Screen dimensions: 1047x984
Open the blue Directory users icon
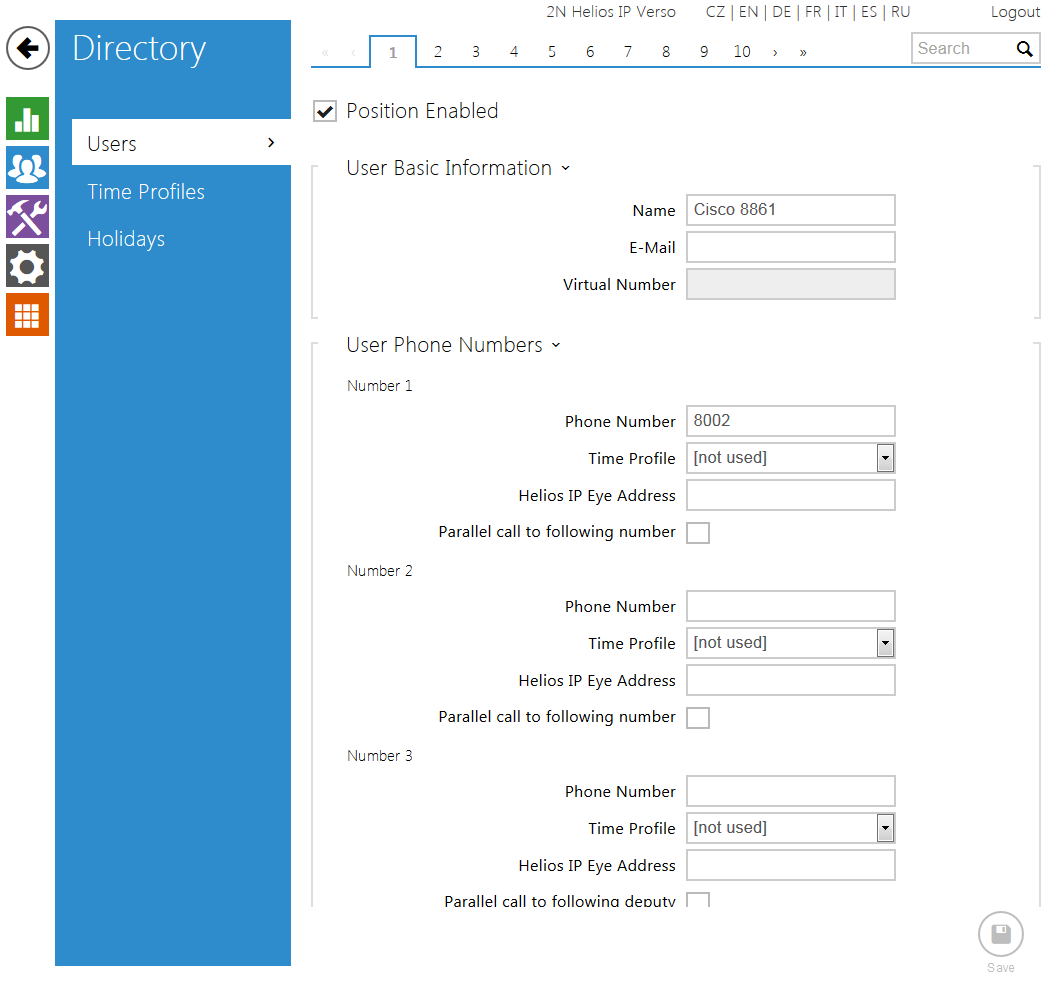27,167
